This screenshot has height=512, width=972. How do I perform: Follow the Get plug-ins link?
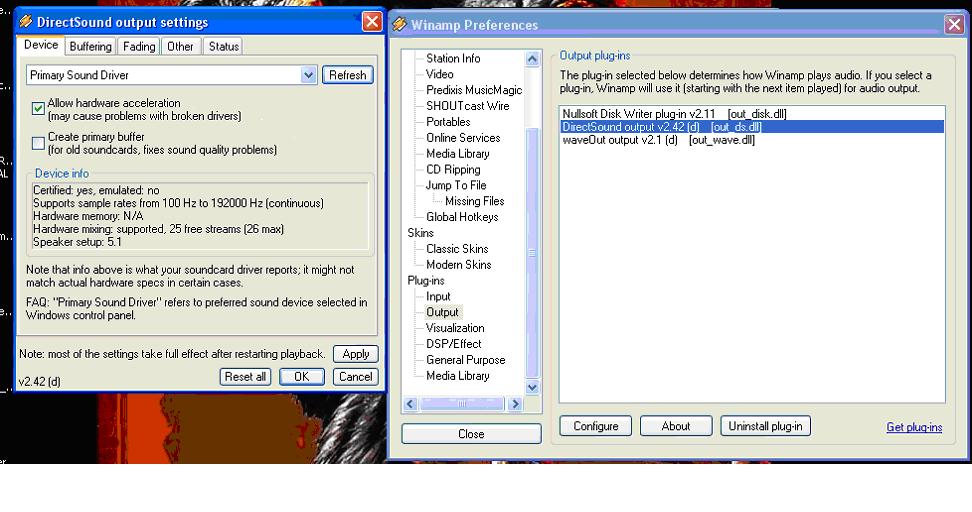(x=914, y=427)
